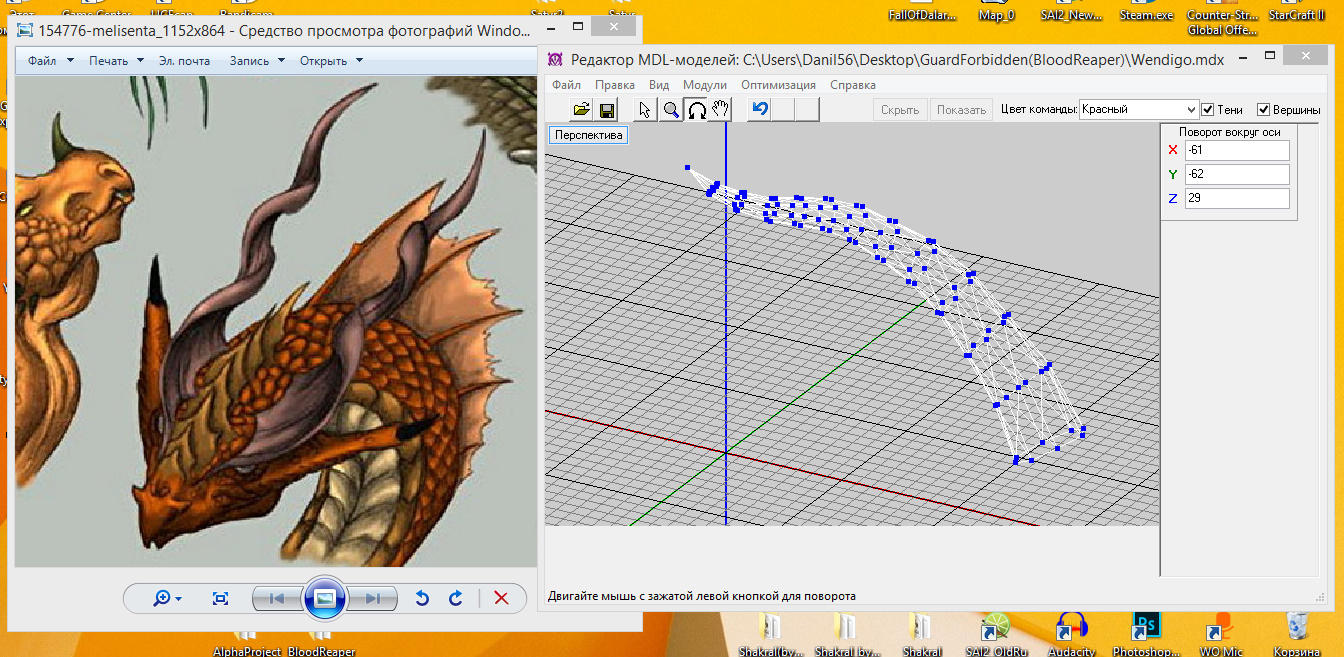Activate the rotate view tool
This screenshot has height=657, width=1344.
[696, 110]
